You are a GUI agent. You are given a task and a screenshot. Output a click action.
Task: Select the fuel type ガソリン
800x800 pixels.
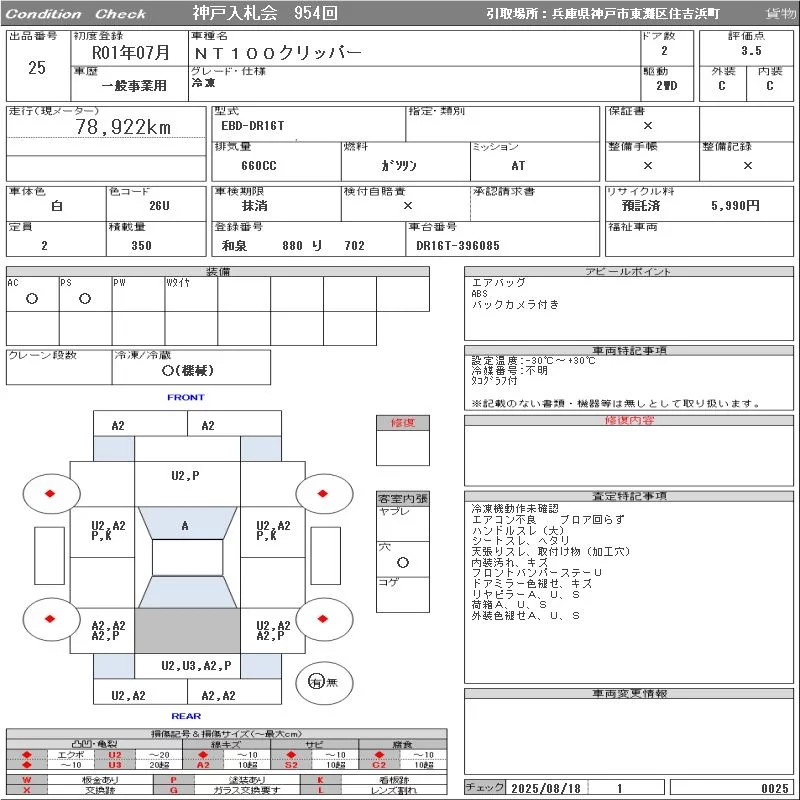coord(398,166)
